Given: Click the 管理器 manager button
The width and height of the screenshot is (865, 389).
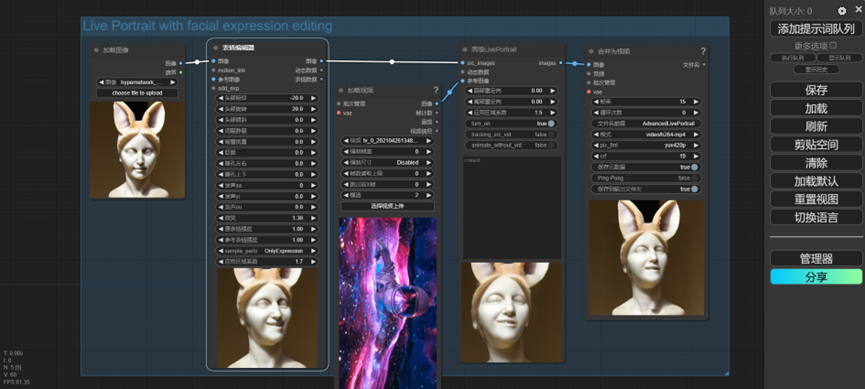Looking at the screenshot, I should tap(816, 258).
